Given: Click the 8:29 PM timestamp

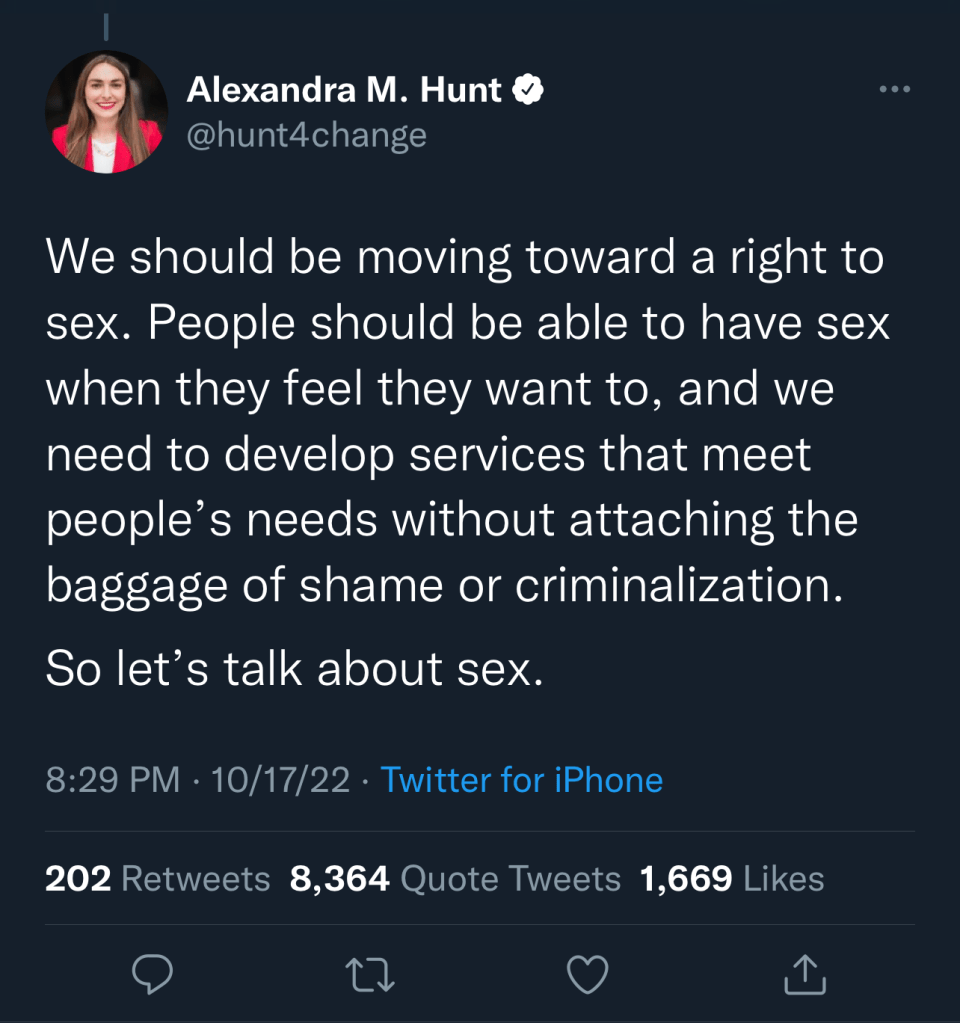Looking at the screenshot, I should (112, 780).
